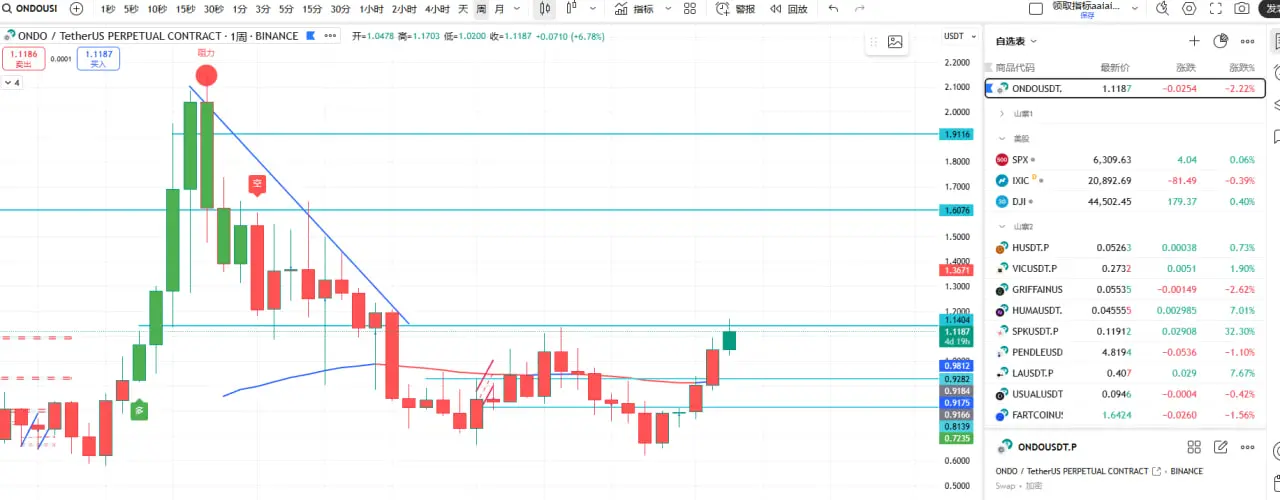Screen dimensions: 1280x500
Task: Click the red 空 short signal label
Action: click(x=257, y=184)
